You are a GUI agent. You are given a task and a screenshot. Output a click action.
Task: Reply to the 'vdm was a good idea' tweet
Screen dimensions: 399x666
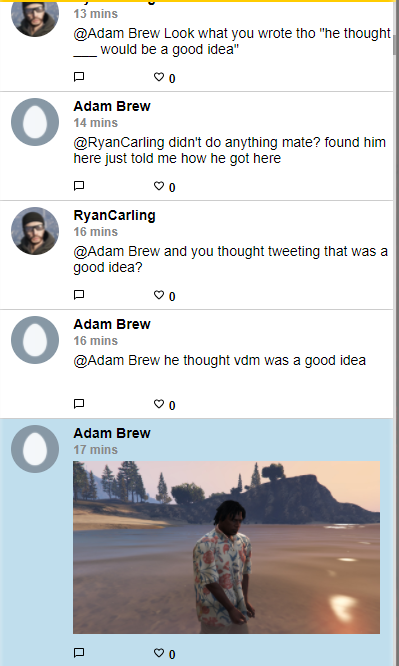coord(79,404)
